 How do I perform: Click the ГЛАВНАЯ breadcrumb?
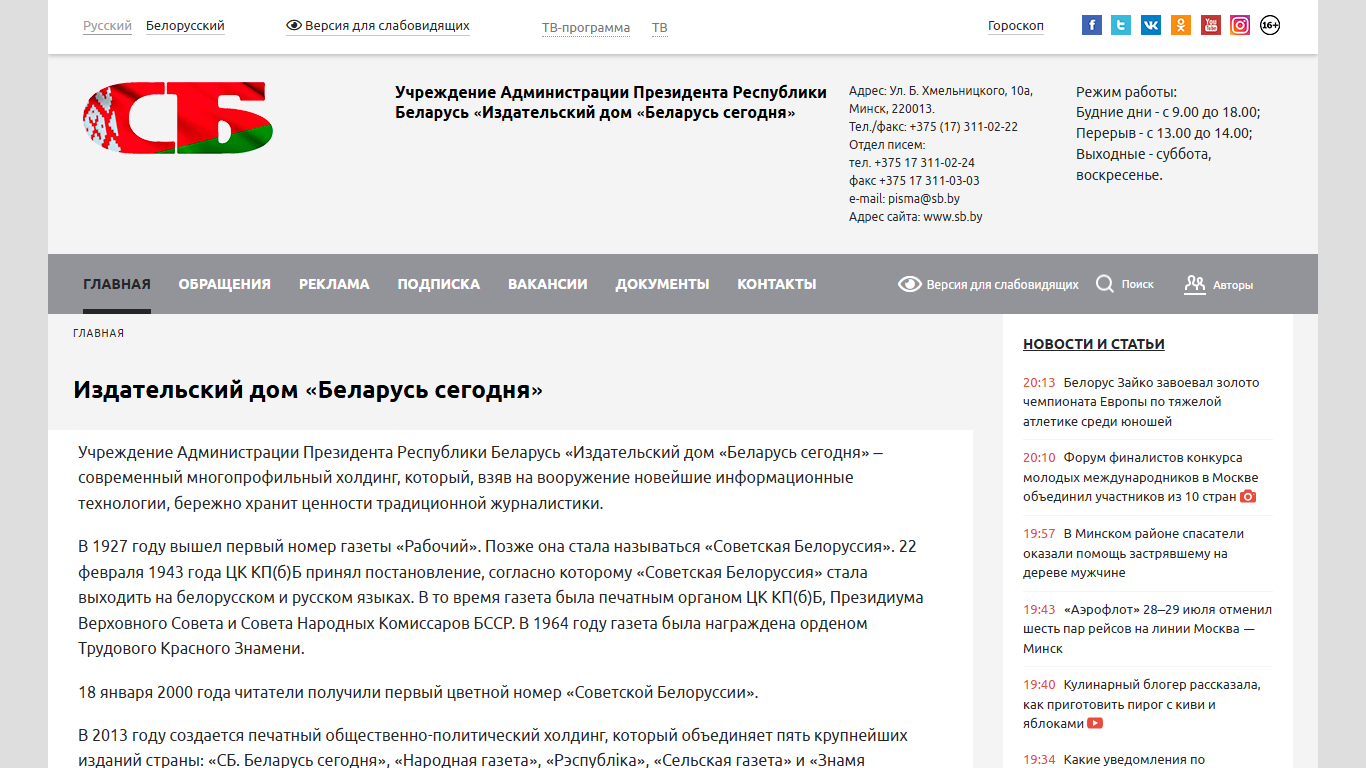(99, 333)
